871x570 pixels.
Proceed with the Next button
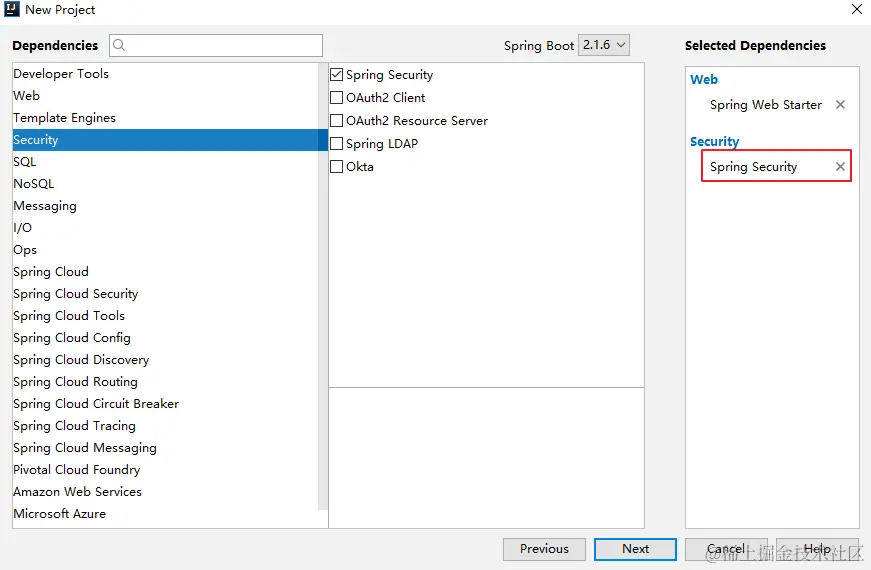tap(635, 549)
